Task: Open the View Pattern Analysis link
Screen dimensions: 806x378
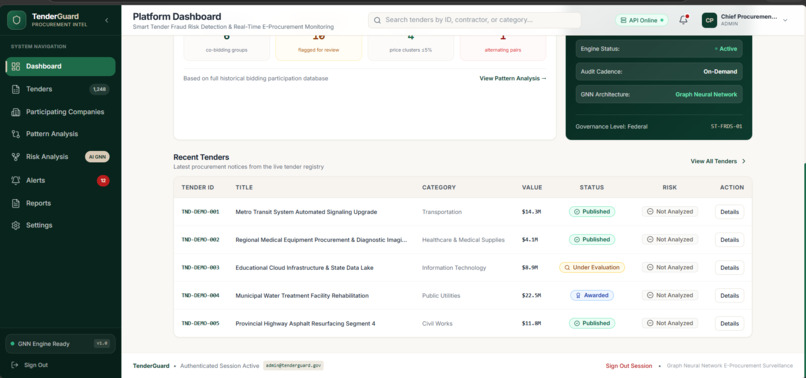Action: tap(513, 78)
